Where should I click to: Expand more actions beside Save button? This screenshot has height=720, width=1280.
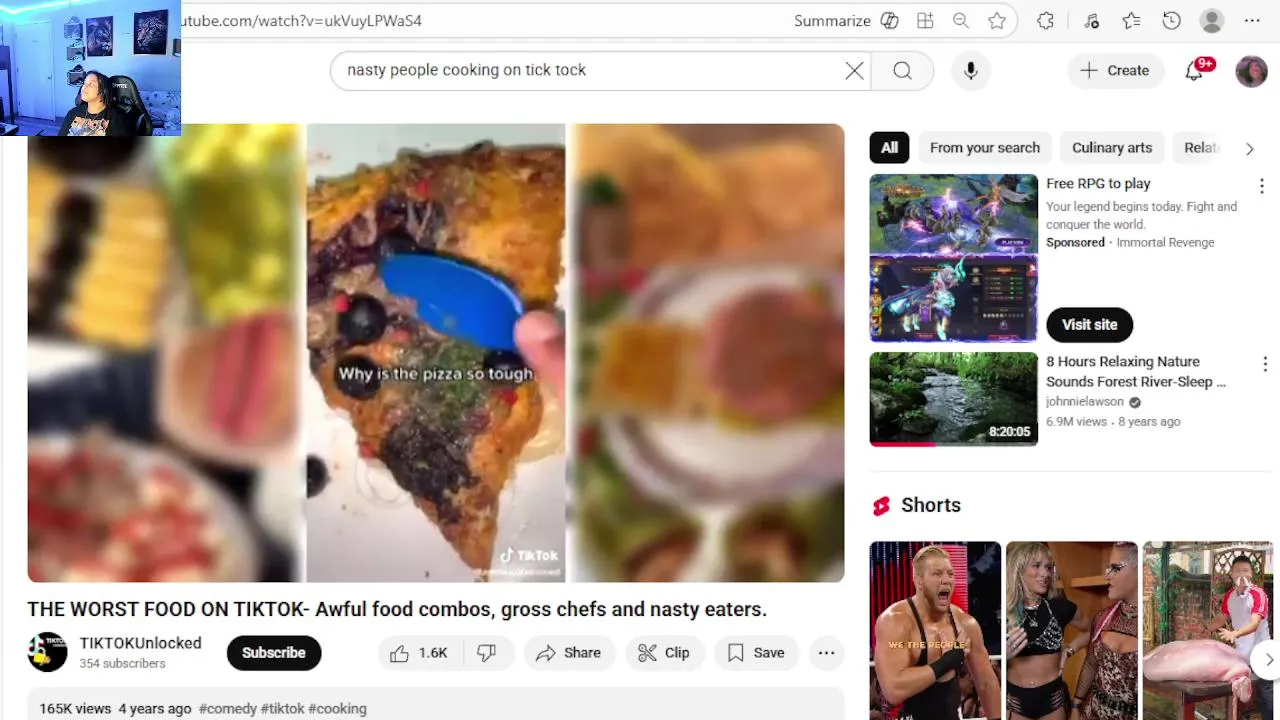point(826,653)
